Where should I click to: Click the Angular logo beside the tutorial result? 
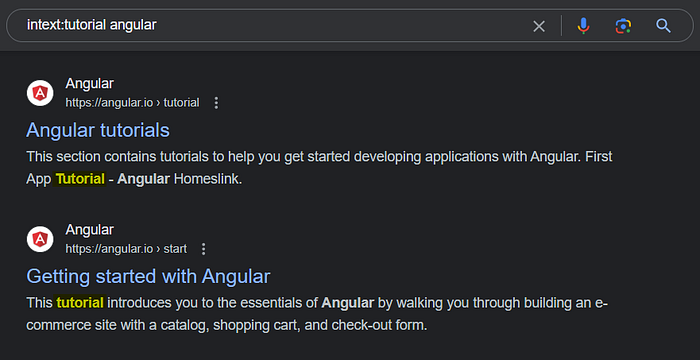40,93
